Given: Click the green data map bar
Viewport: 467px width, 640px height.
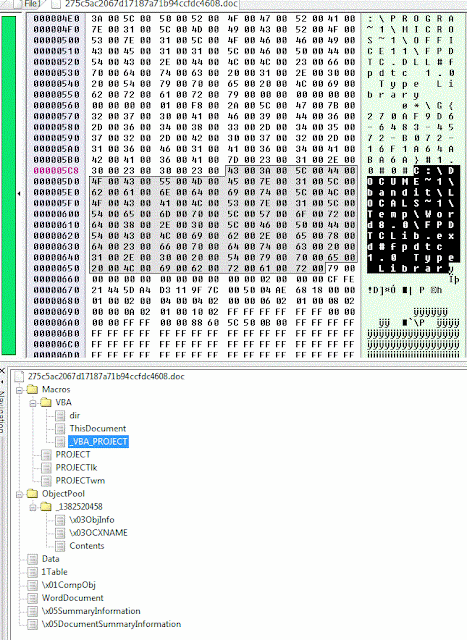Looking at the screenshot, I should coord(9,185).
